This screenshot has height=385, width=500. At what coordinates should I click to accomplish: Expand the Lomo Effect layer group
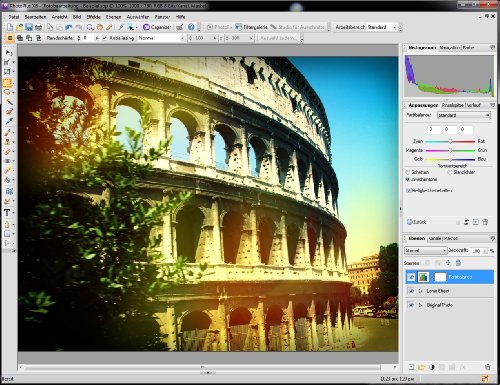point(421,291)
